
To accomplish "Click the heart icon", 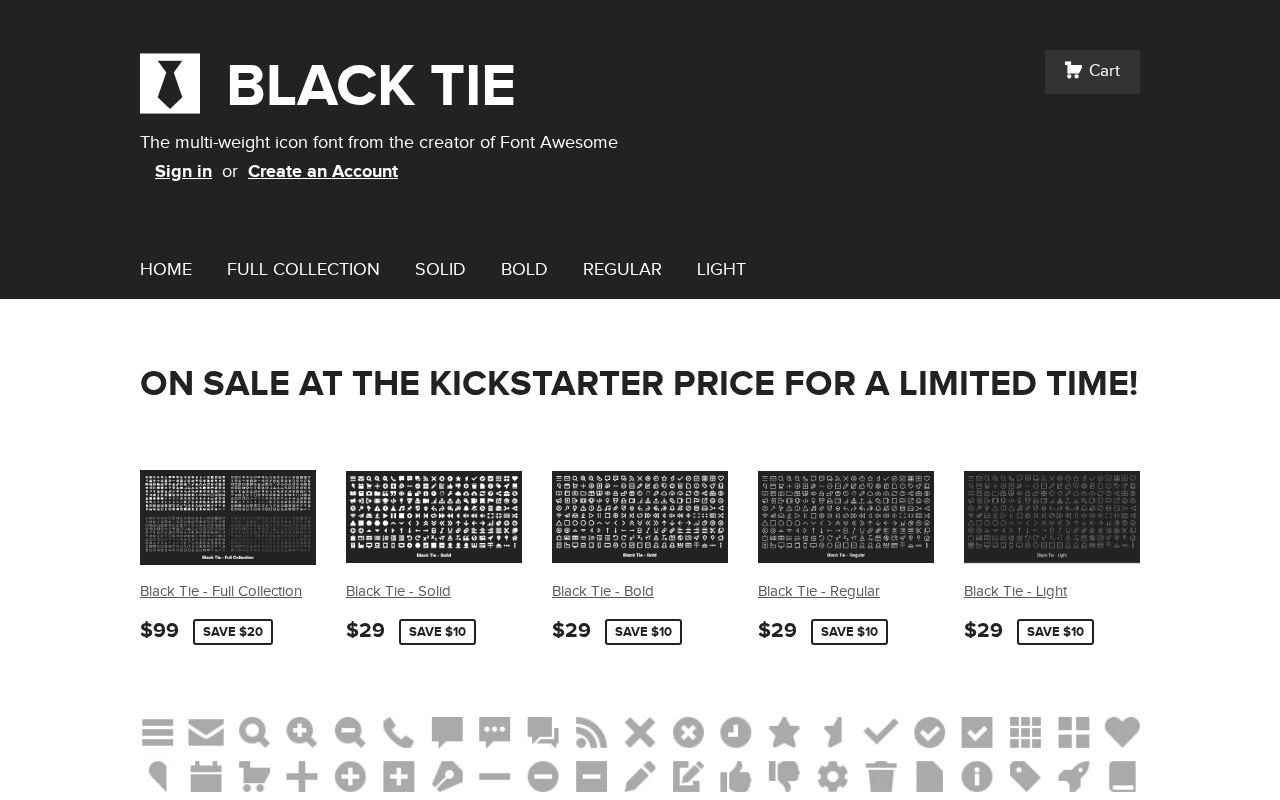I will 1122,732.
